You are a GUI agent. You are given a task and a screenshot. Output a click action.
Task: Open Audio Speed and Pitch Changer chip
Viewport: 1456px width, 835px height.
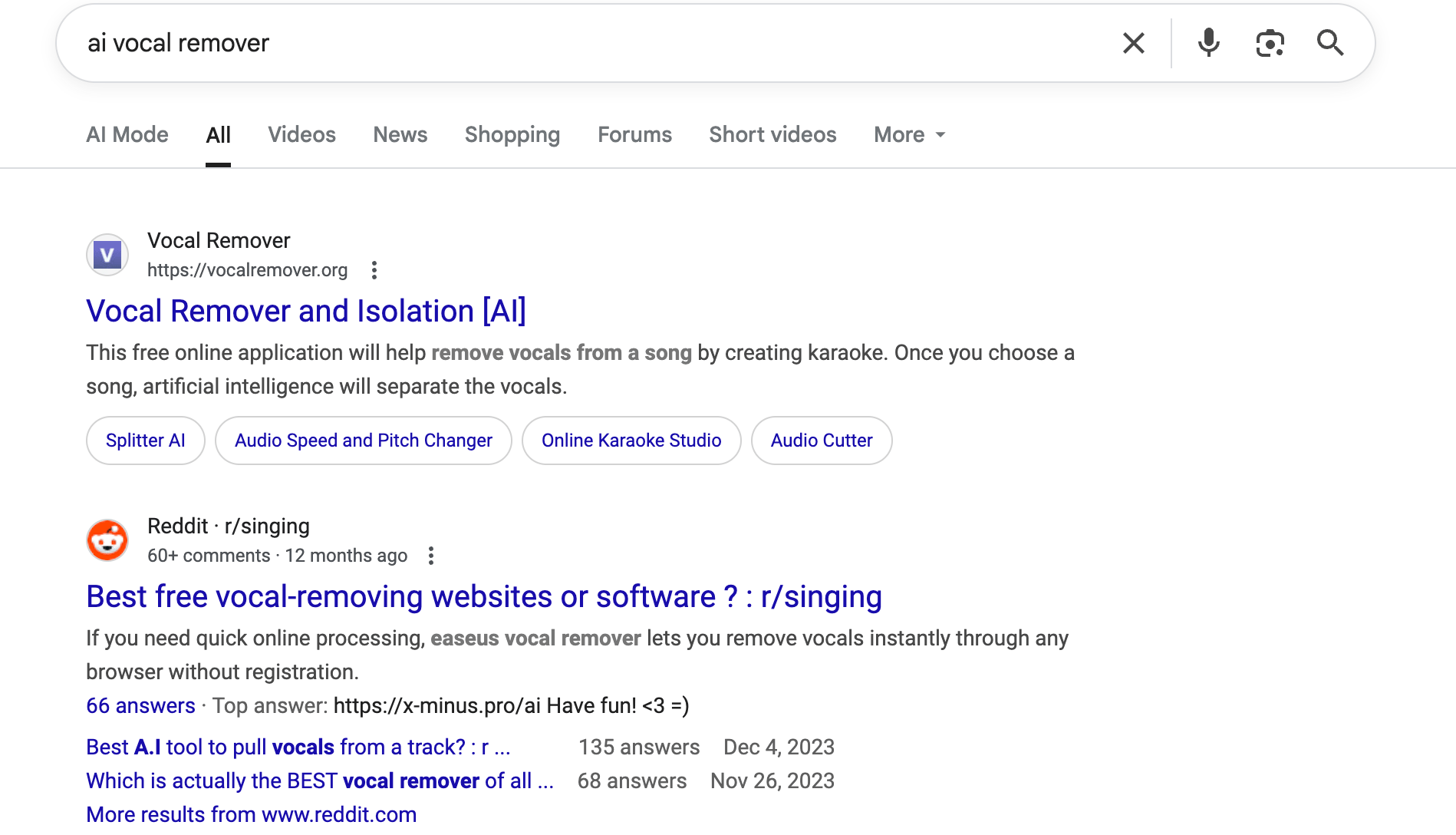click(364, 441)
